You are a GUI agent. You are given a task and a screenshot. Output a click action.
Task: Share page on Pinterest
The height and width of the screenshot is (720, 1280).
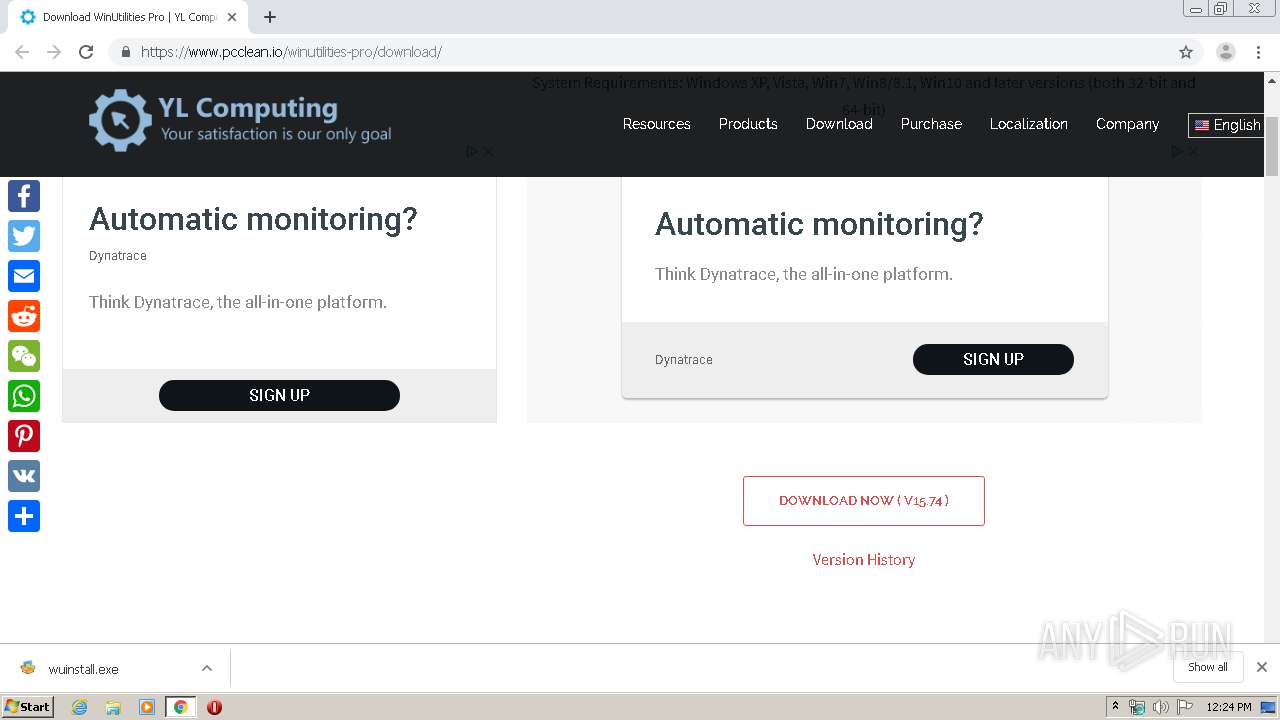coord(24,436)
